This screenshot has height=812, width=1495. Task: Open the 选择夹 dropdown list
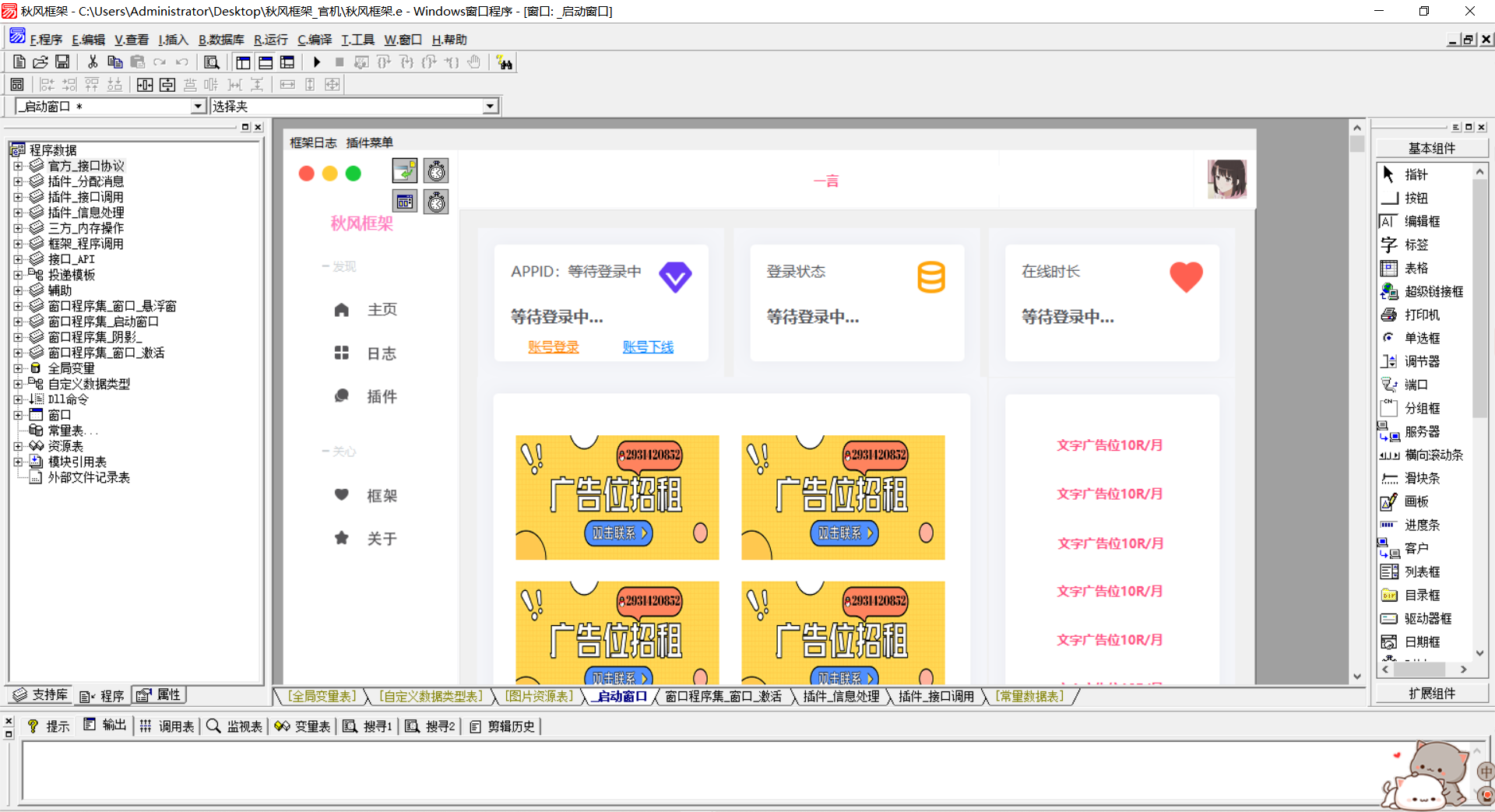tap(490, 107)
